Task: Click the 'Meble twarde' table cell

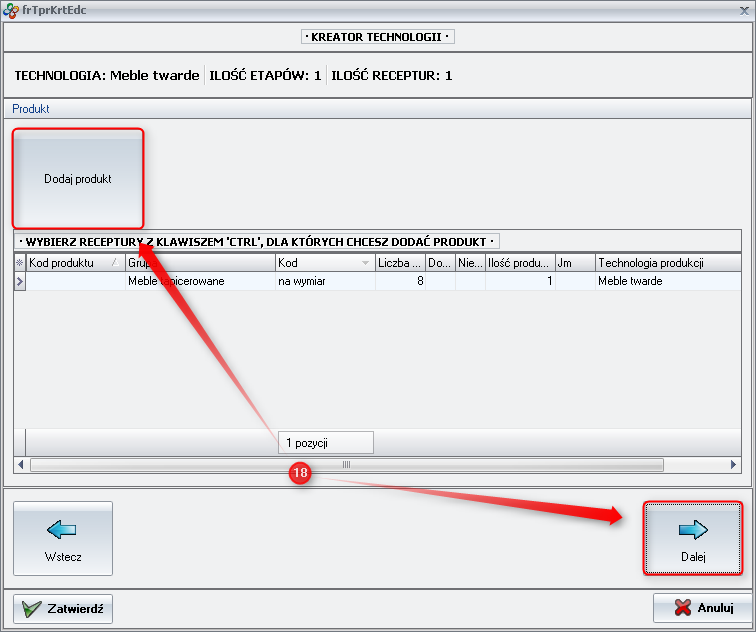Action: [668, 281]
